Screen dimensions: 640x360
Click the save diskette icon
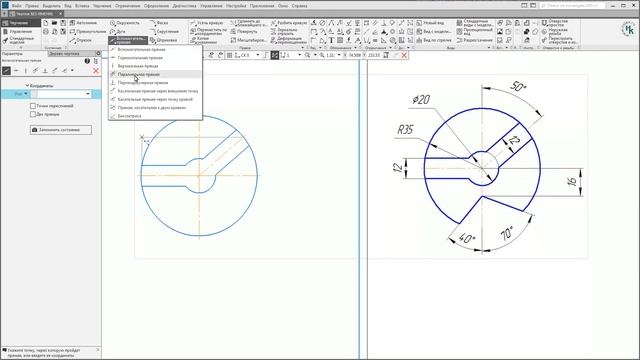click(x=63, y=23)
